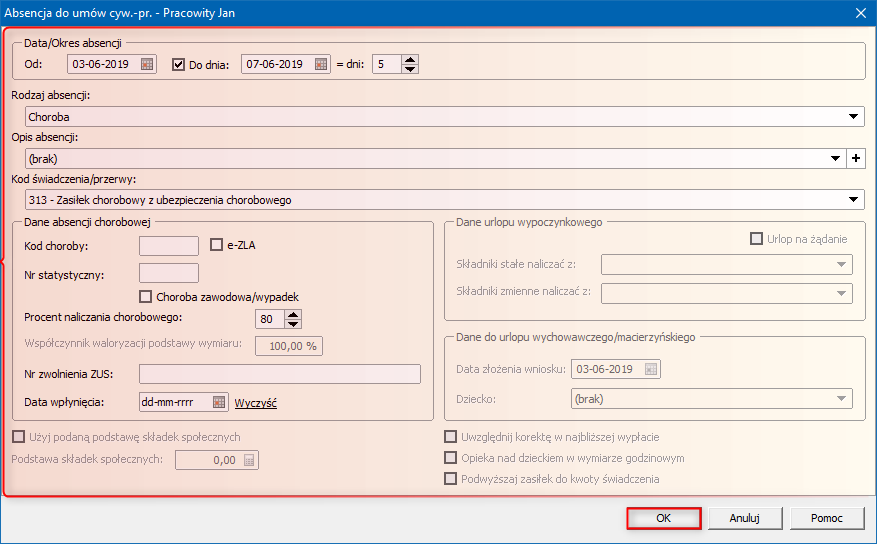Enable the e-ZLA checkbox
Screen dimensions: 877x544
pos(216,244)
